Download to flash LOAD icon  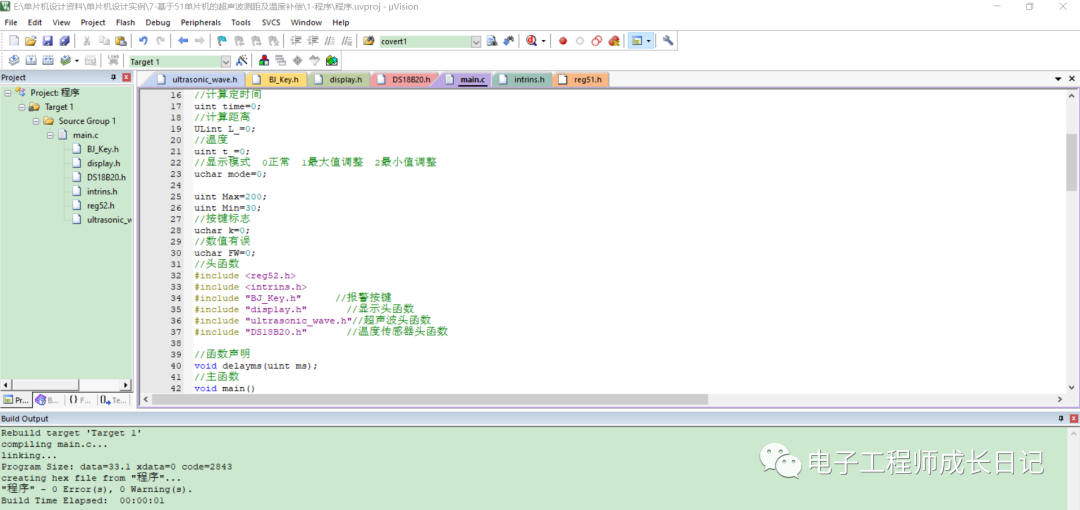click(x=114, y=61)
